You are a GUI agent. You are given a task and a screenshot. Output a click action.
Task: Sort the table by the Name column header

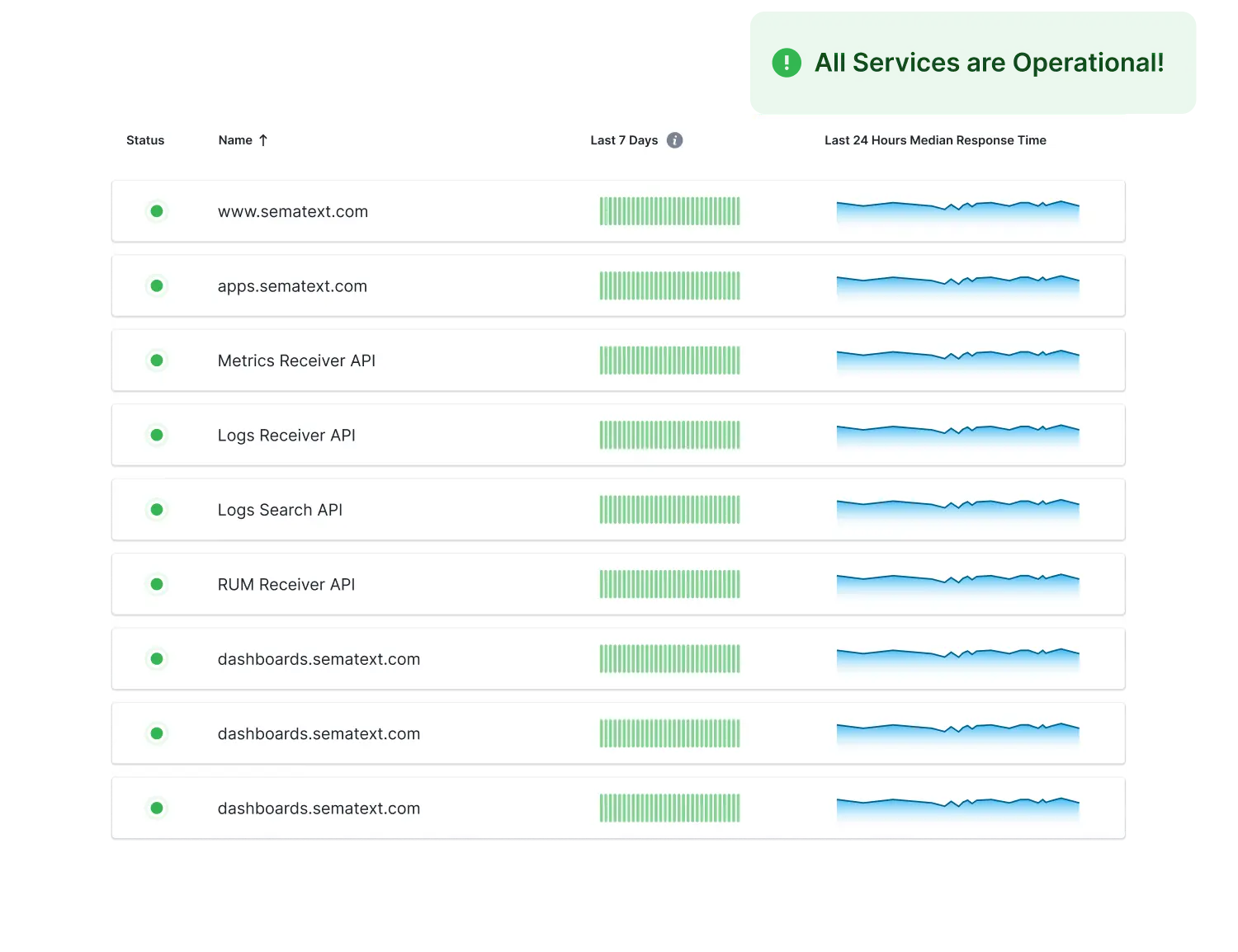tap(235, 140)
